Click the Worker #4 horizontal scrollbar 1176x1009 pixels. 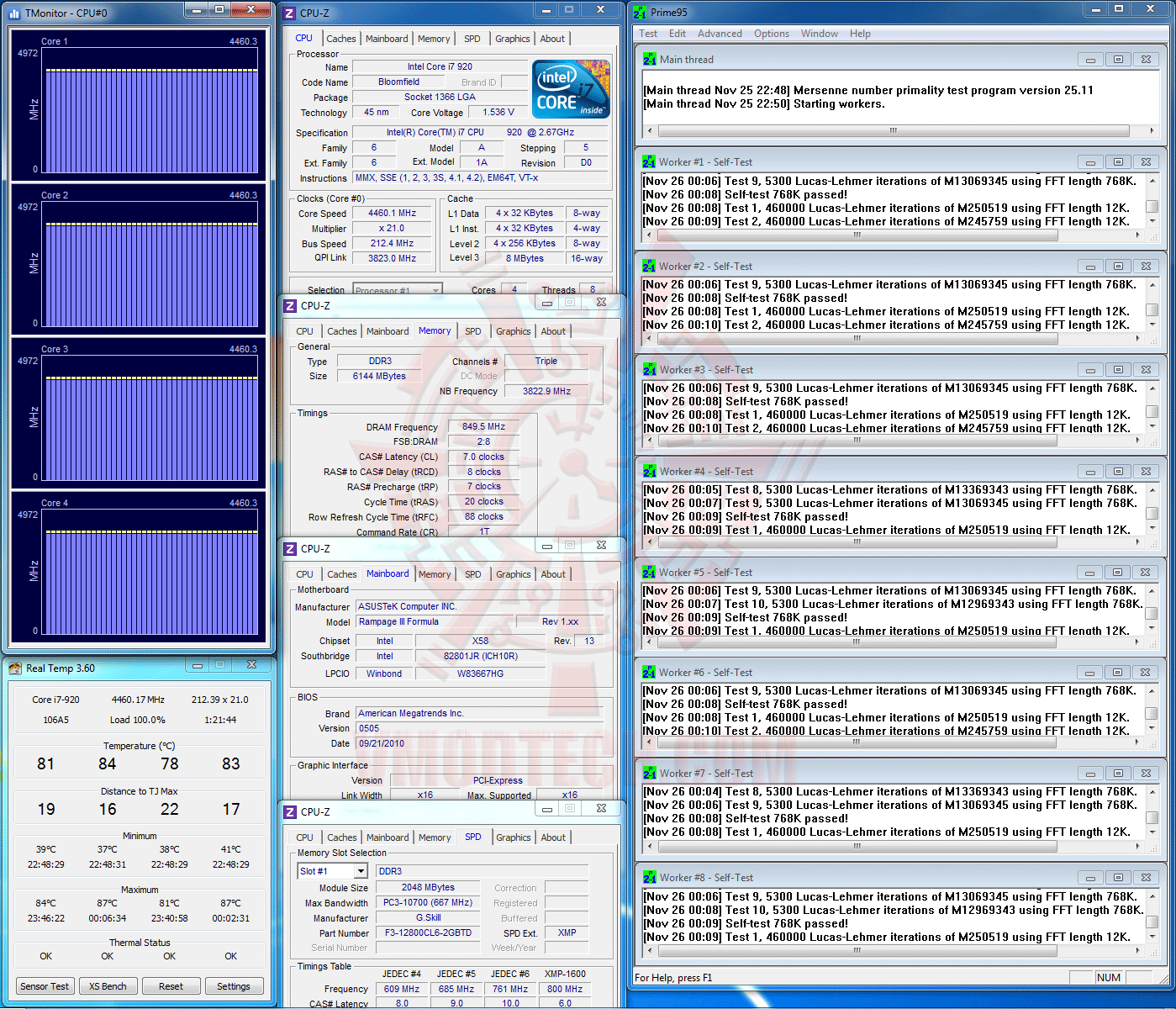894,543
